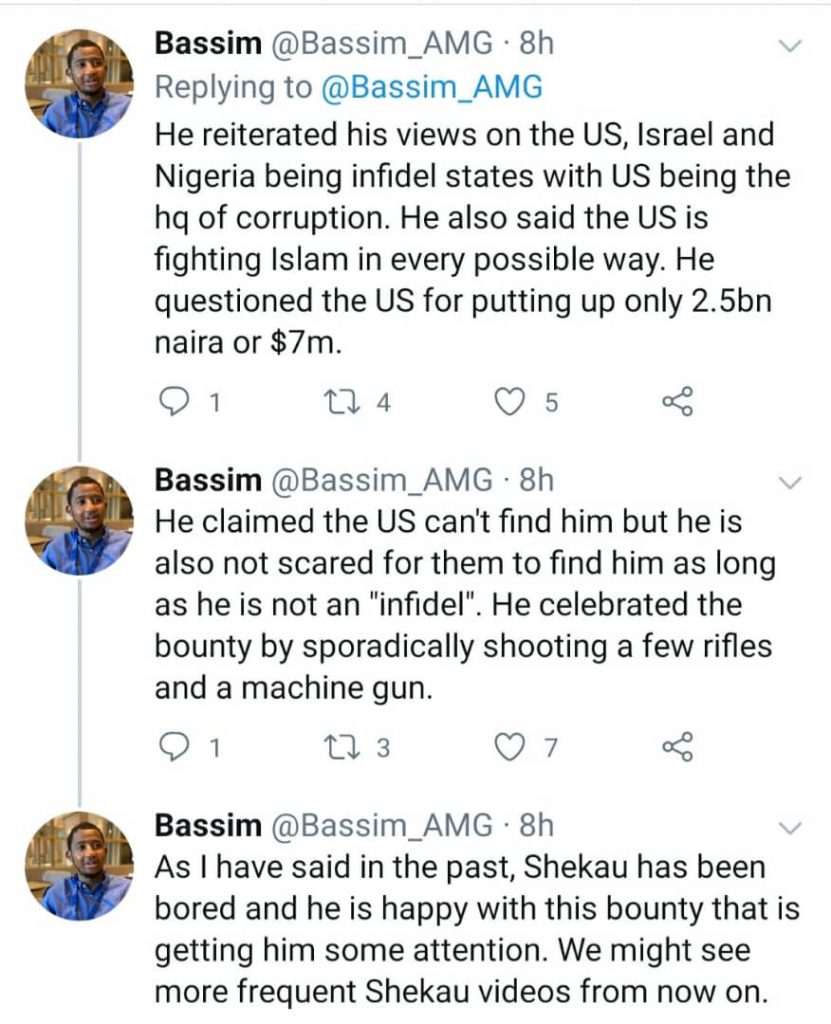Reply to the tweet about infidel states
The width and height of the screenshot is (831, 1024).
click(x=179, y=402)
